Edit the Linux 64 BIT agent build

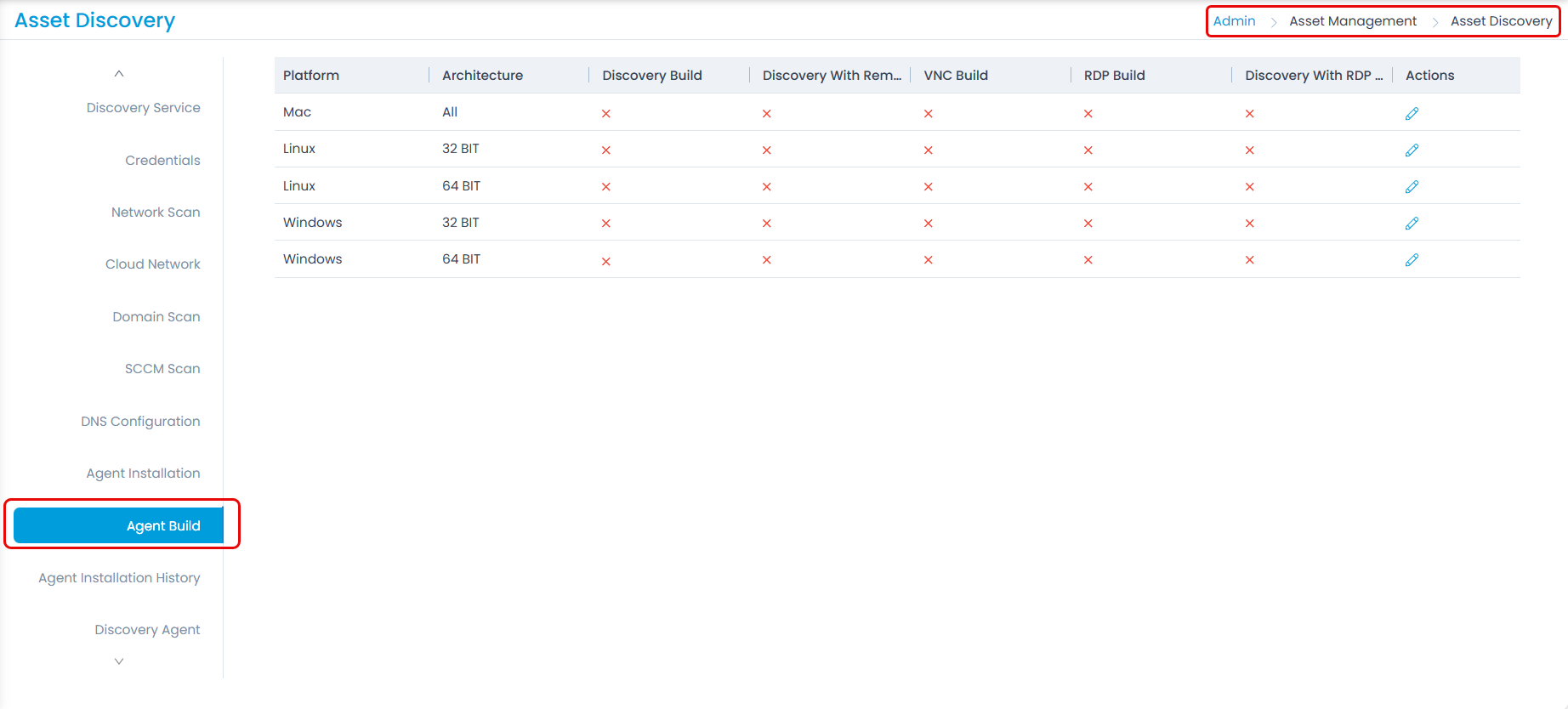[x=1412, y=186]
